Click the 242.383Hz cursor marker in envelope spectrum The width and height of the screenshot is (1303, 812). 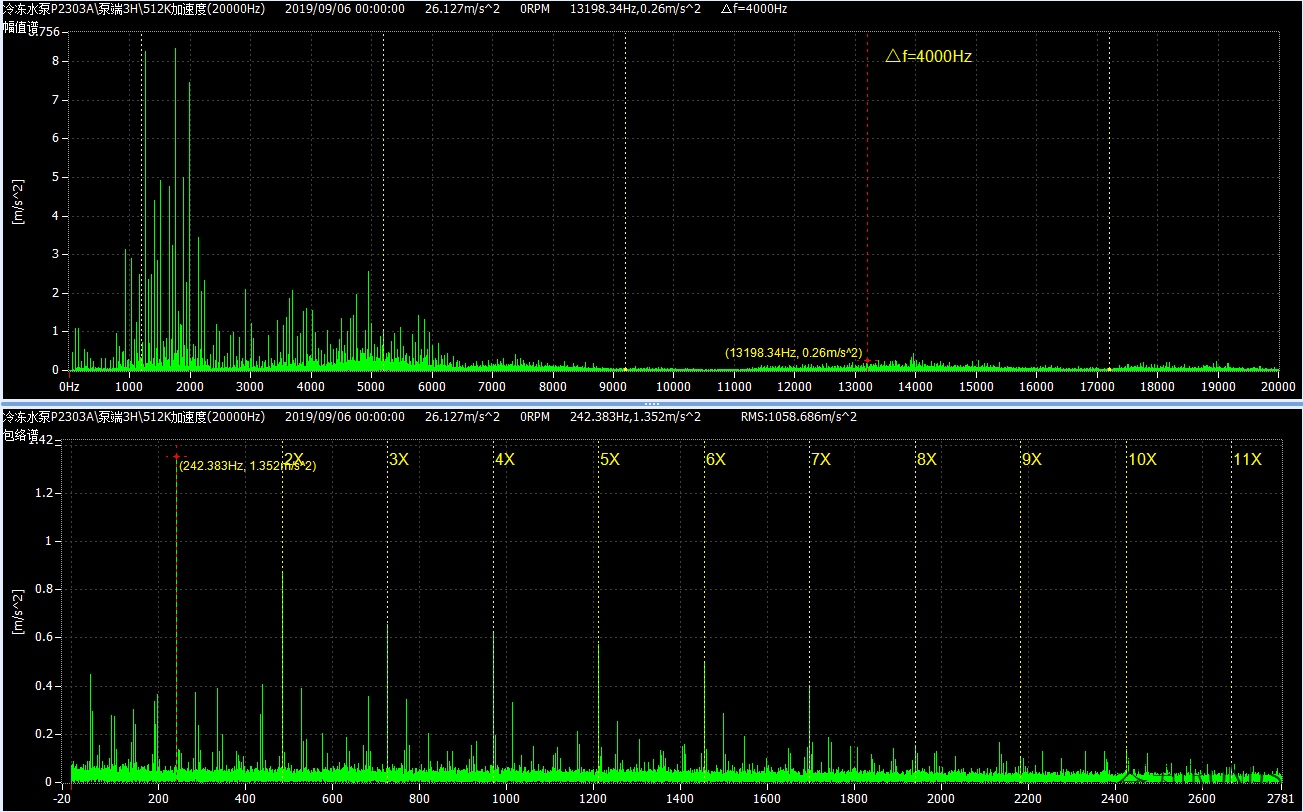pos(176,456)
